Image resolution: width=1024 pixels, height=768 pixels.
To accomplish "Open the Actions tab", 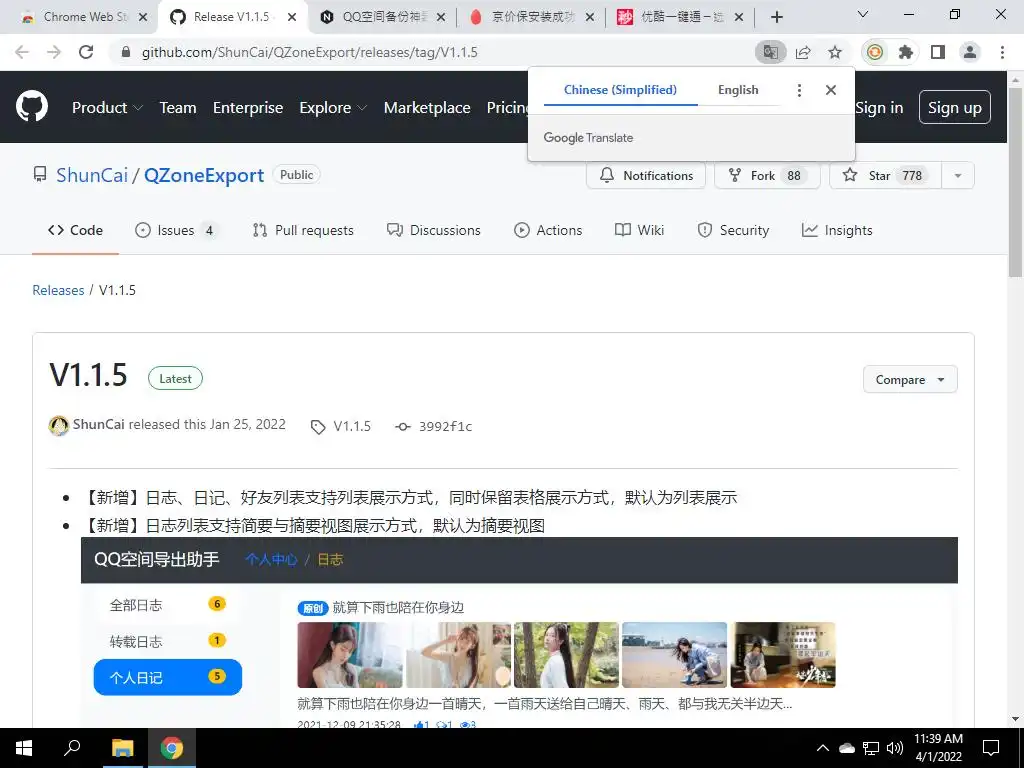I will 548,230.
